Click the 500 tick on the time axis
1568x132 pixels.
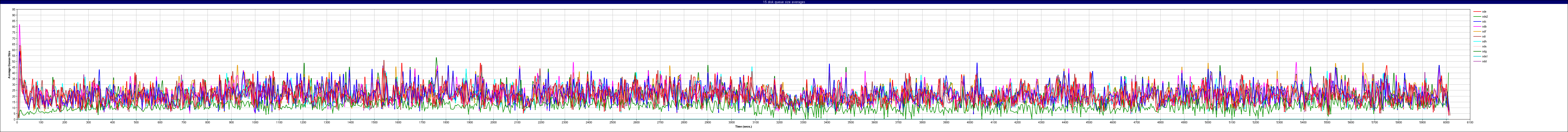point(136,122)
